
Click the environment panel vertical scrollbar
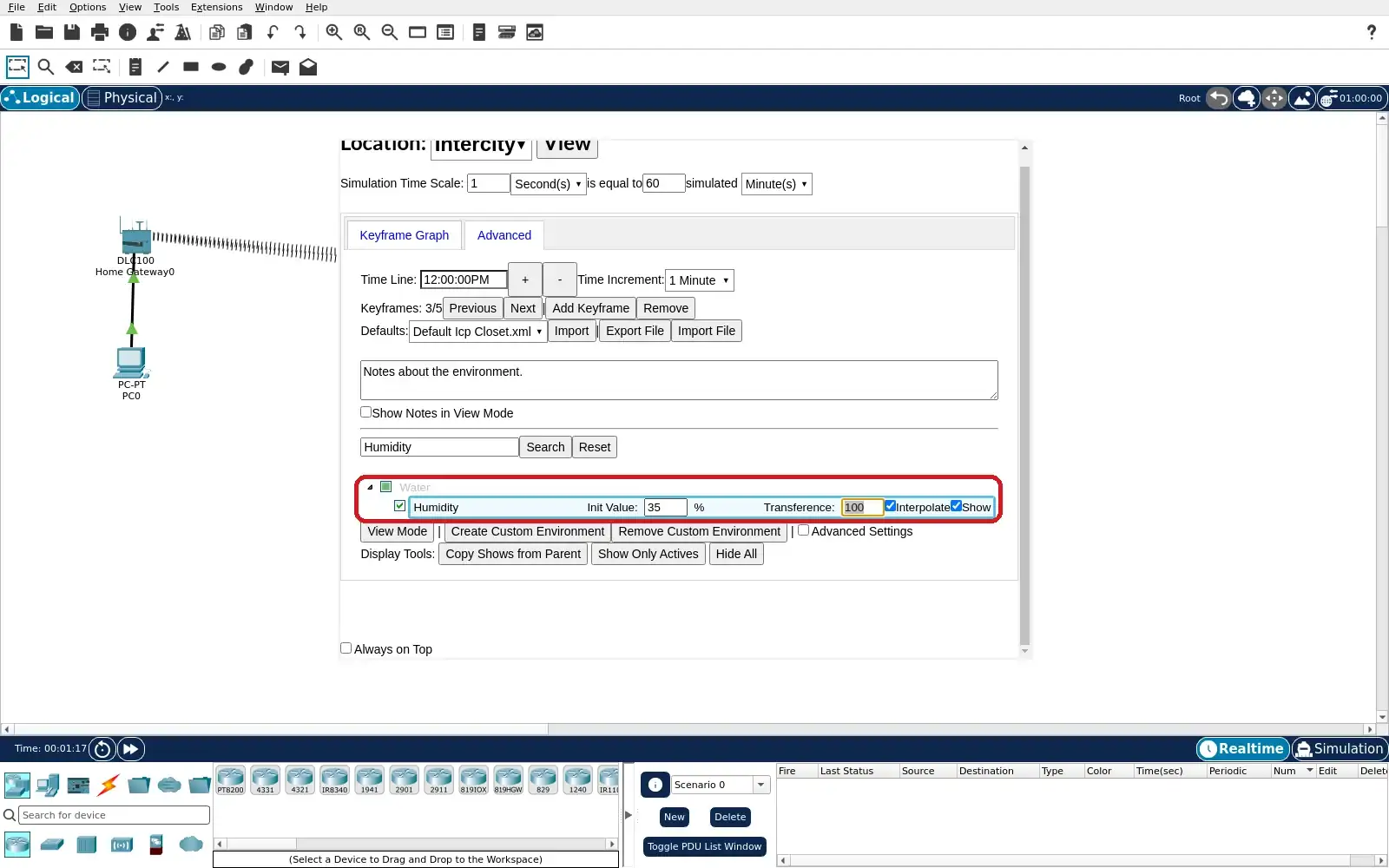coord(1024,406)
